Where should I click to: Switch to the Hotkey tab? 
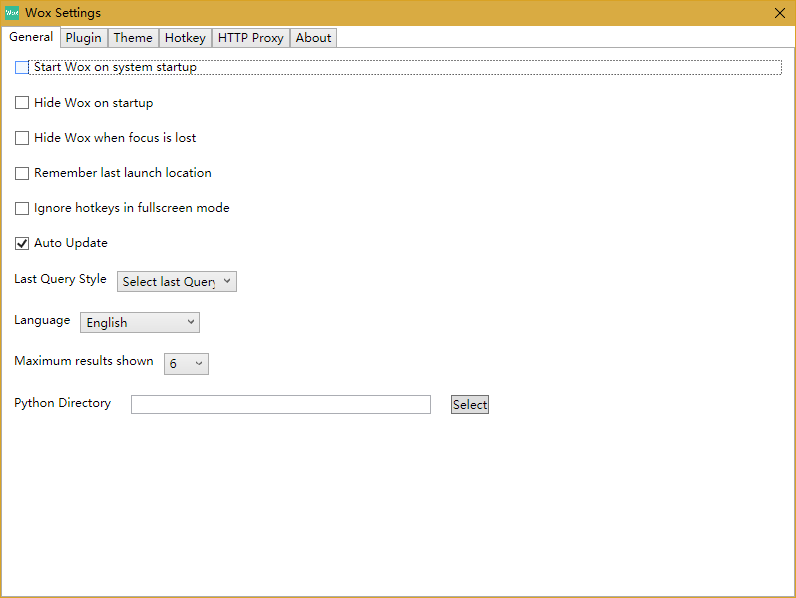[x=185, y=38]
